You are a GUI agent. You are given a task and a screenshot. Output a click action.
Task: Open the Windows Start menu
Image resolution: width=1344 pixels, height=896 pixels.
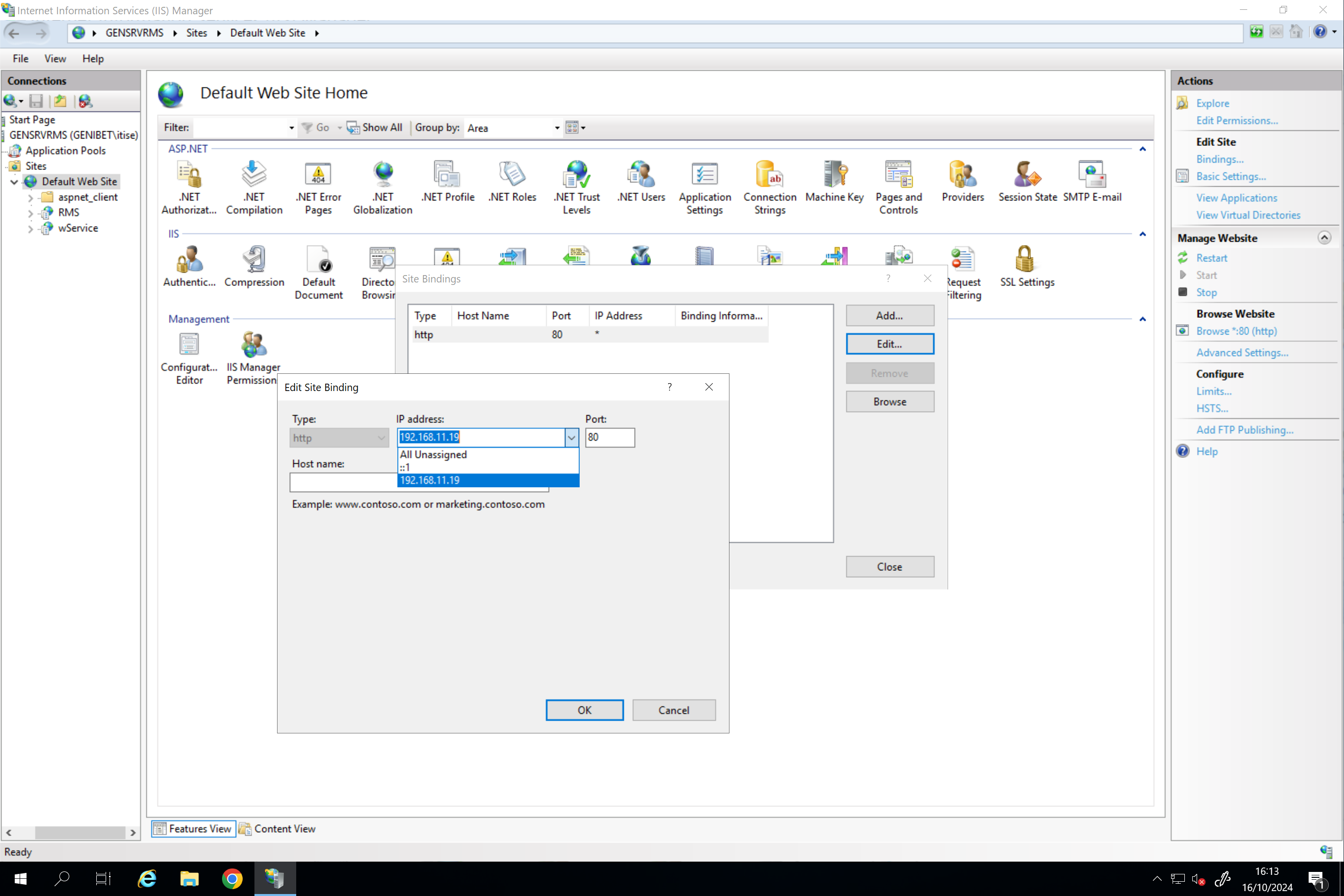(x=21, y=878)
